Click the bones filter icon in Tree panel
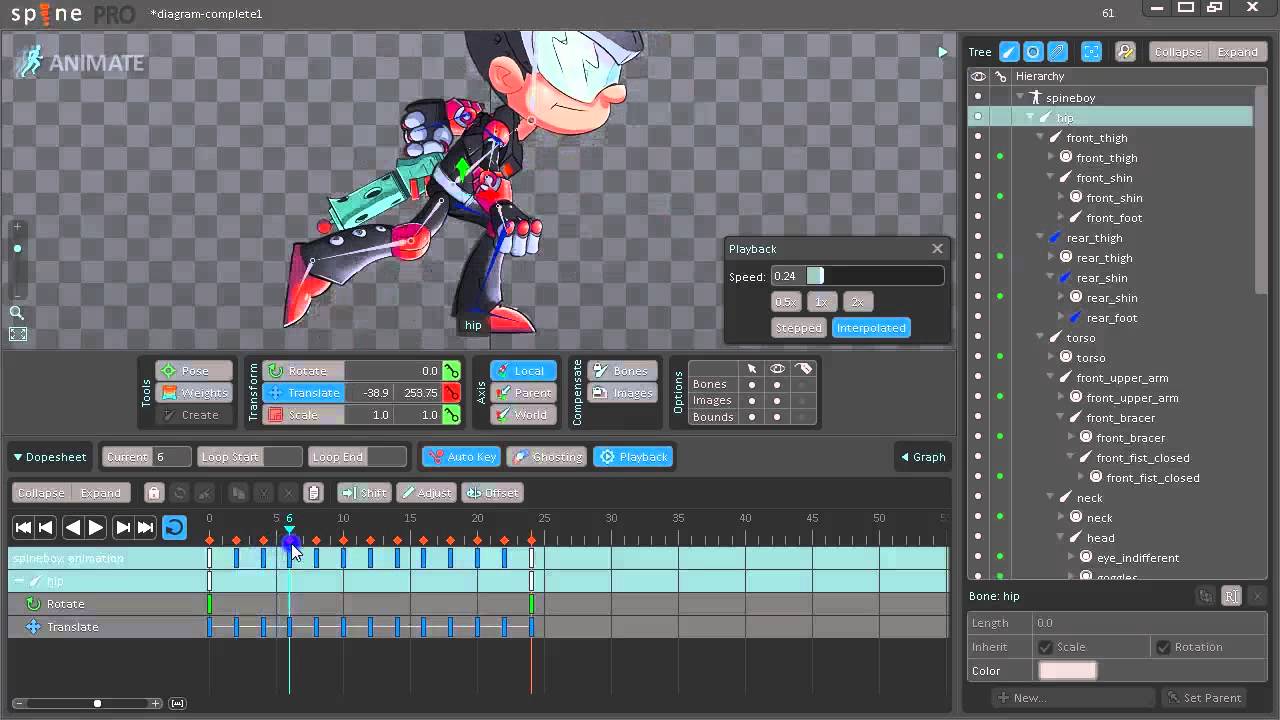 point(1009,52)
